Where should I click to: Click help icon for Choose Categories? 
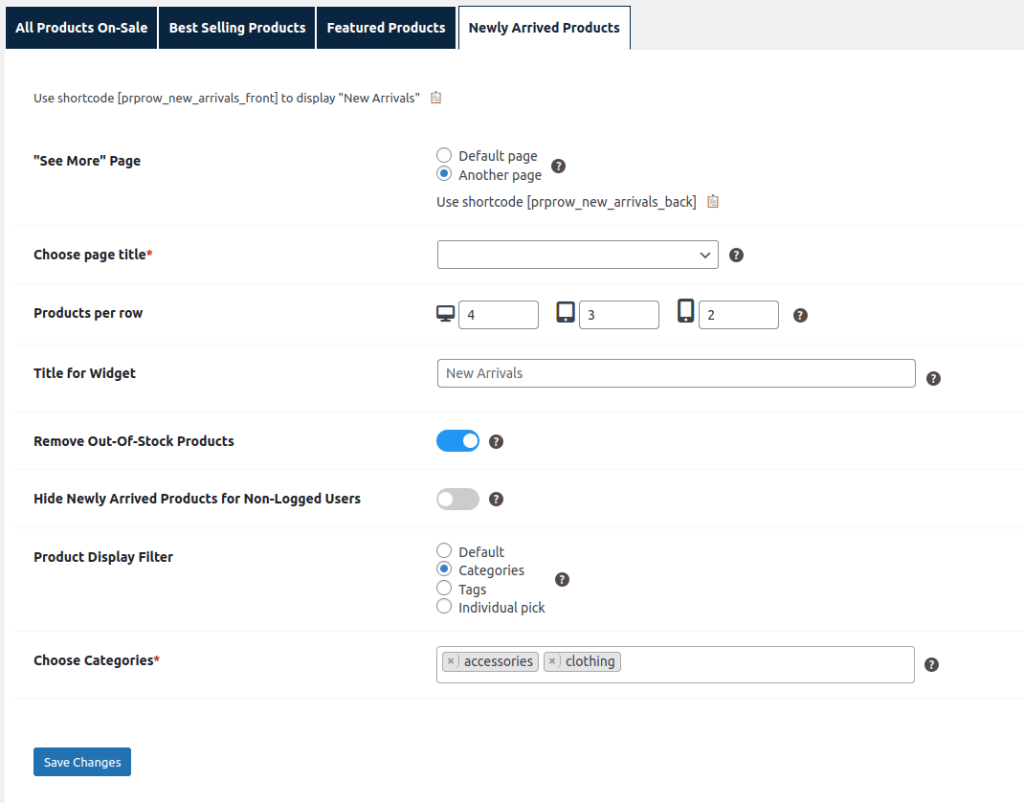pos(931,665)
